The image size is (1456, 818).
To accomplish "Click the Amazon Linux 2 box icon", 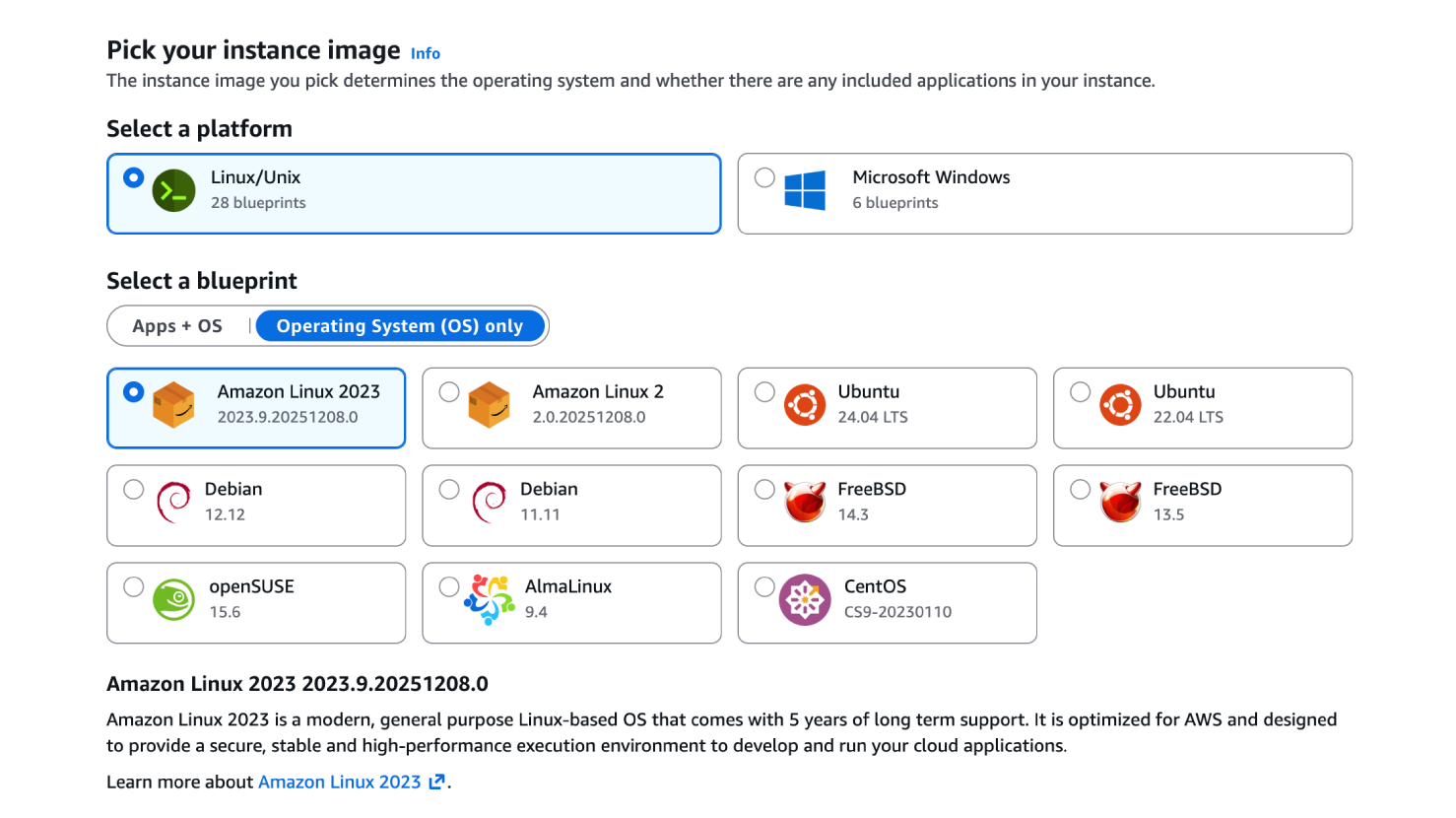I will pyautogui.click(x=490, y=405).
